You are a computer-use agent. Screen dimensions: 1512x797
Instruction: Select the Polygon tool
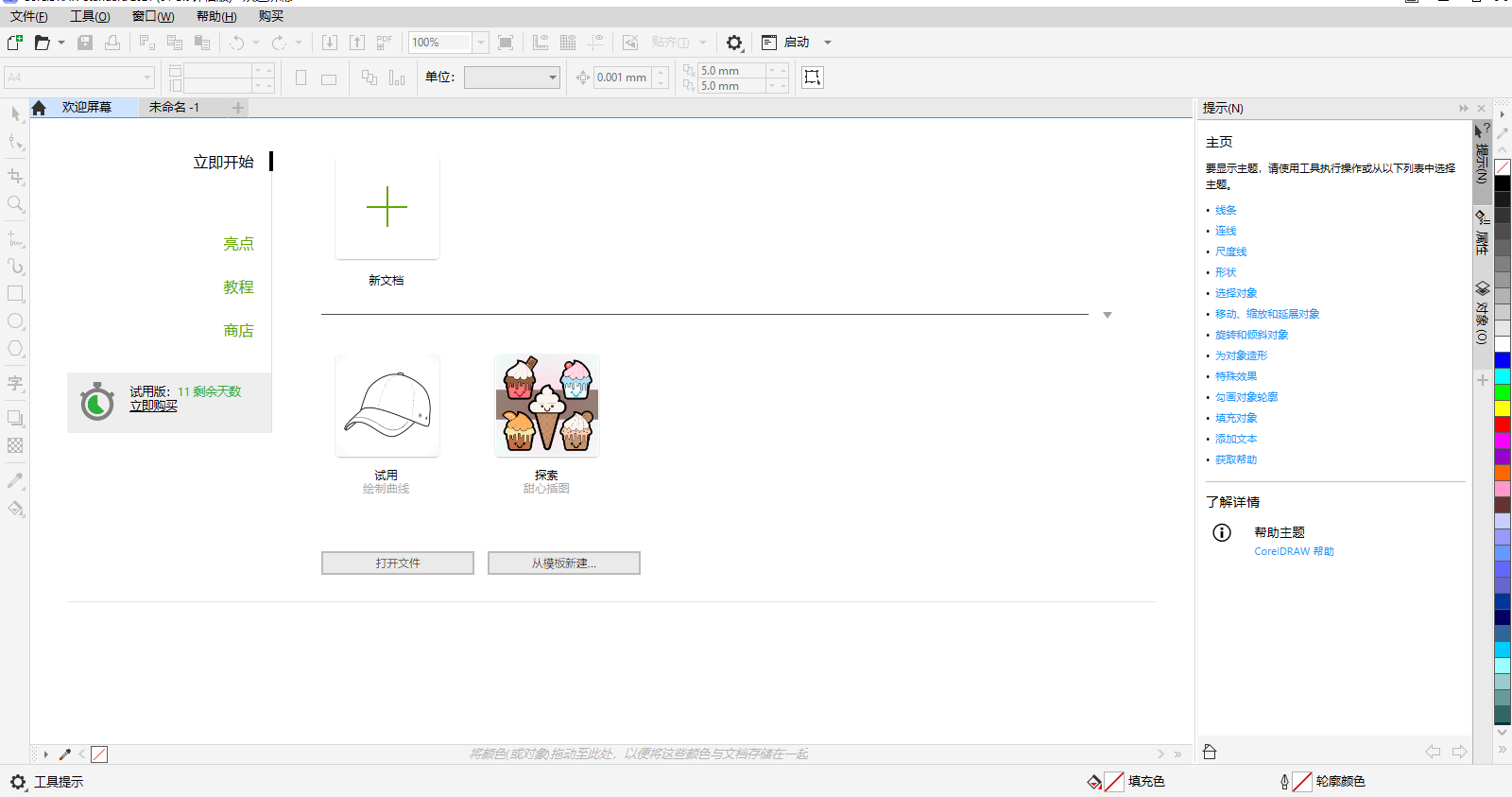[16, 349]
